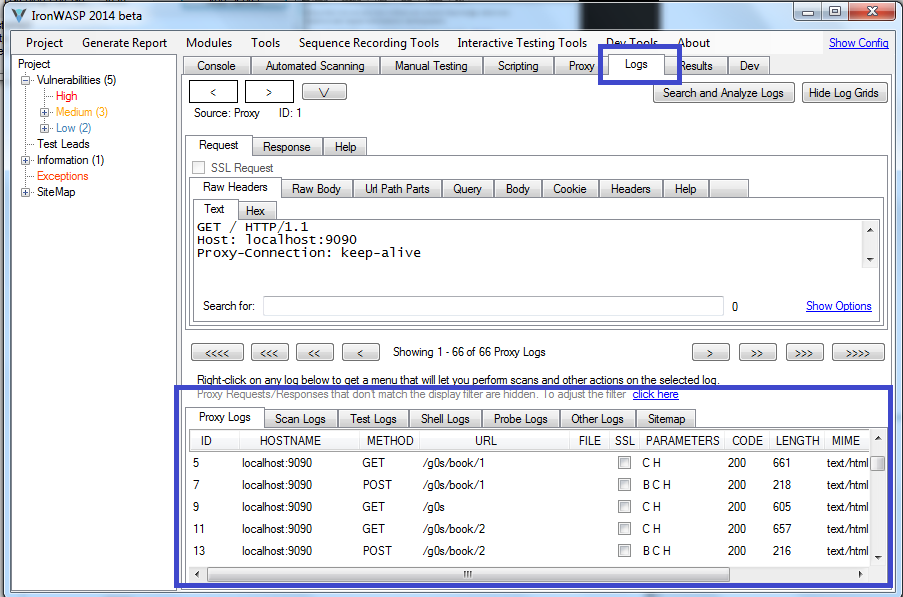Open the Show Config link
Viewport: 903px width, 597px height.
click(858, 43)
